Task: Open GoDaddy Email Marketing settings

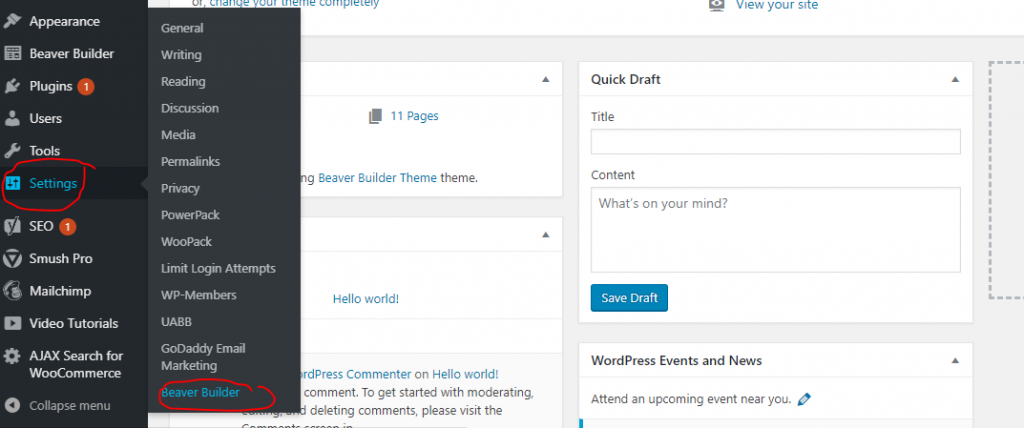Action: coord(203,357)
